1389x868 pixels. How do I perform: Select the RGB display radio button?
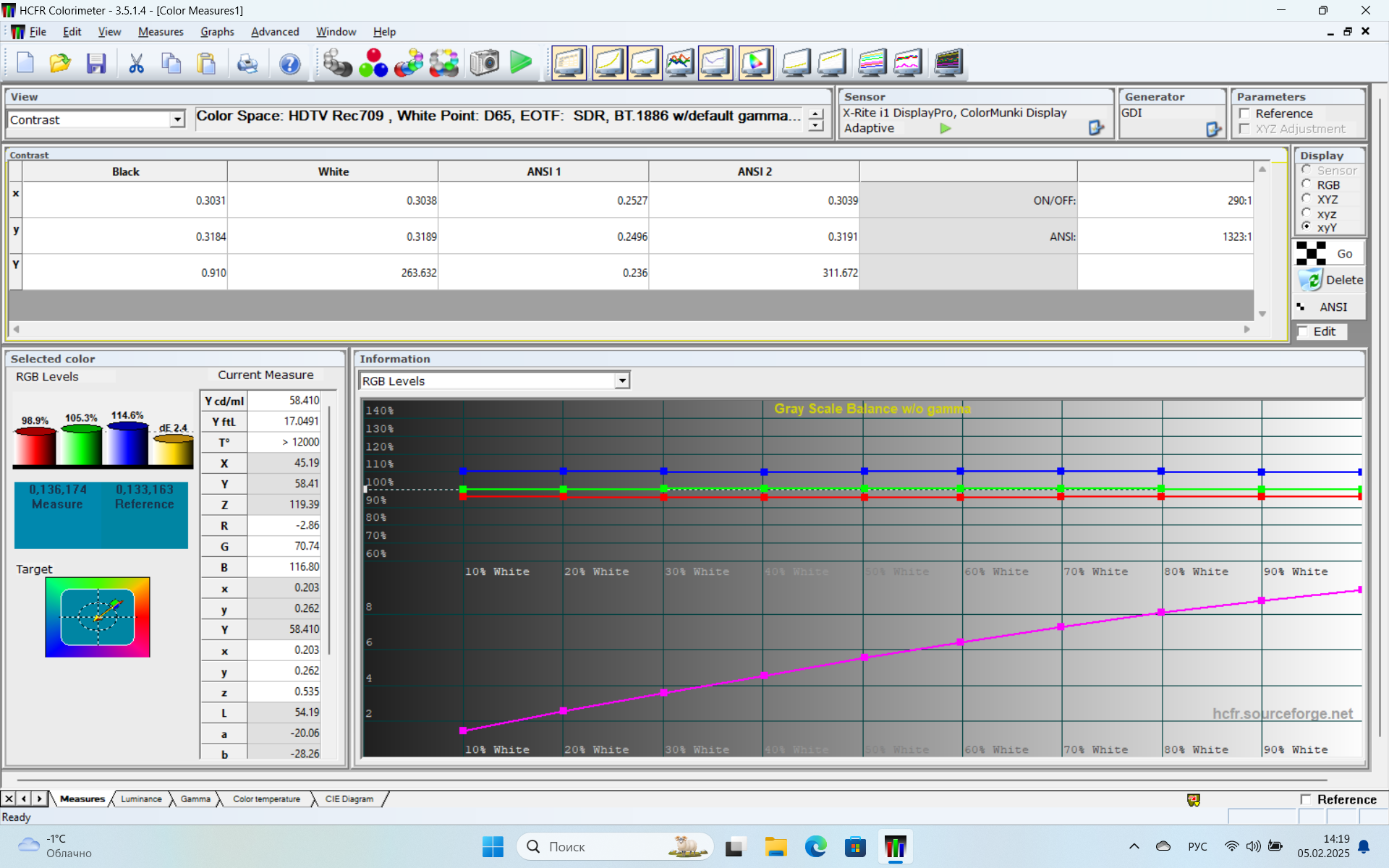pos(1307,185)
